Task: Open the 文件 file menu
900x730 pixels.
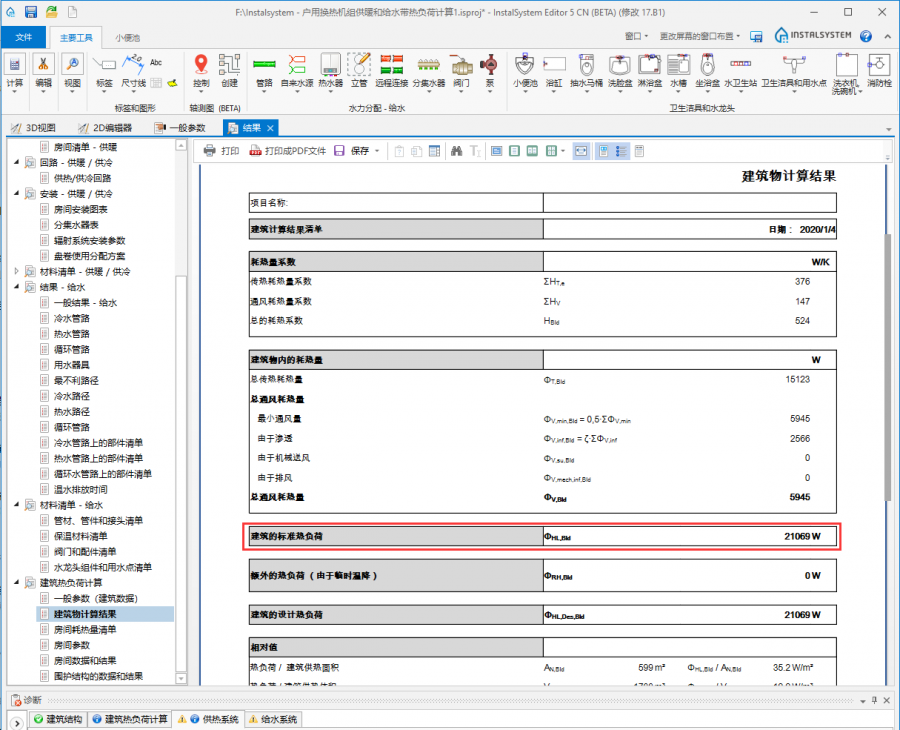Action: 24,36
